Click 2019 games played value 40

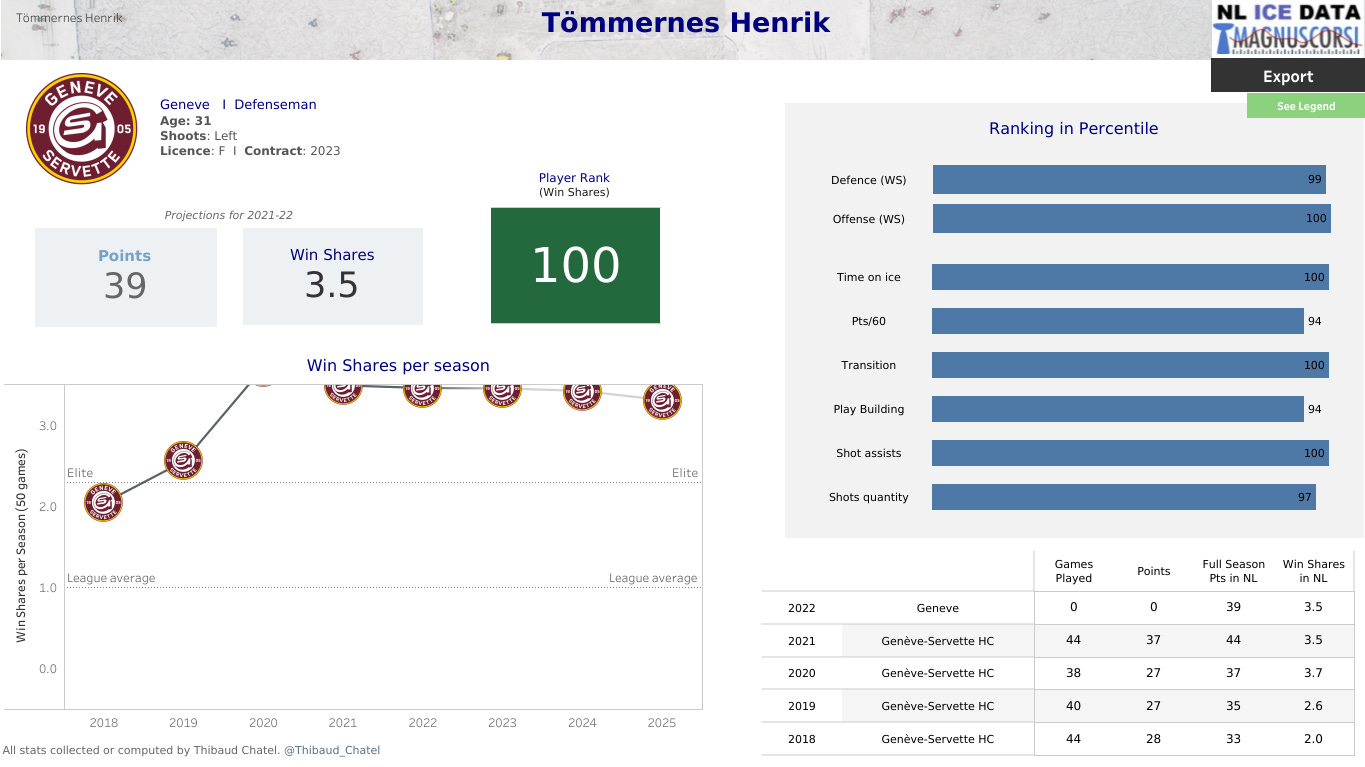point(1073,706)
